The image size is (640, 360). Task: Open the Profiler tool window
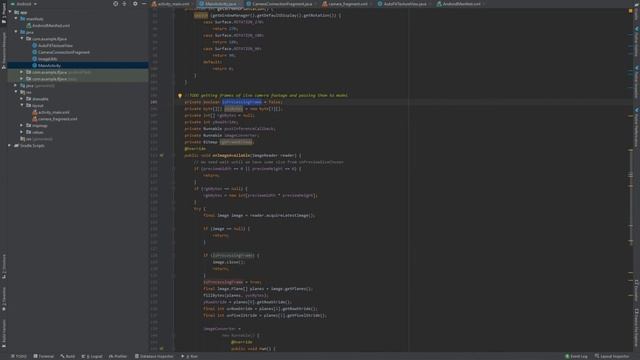coord(118,356)
